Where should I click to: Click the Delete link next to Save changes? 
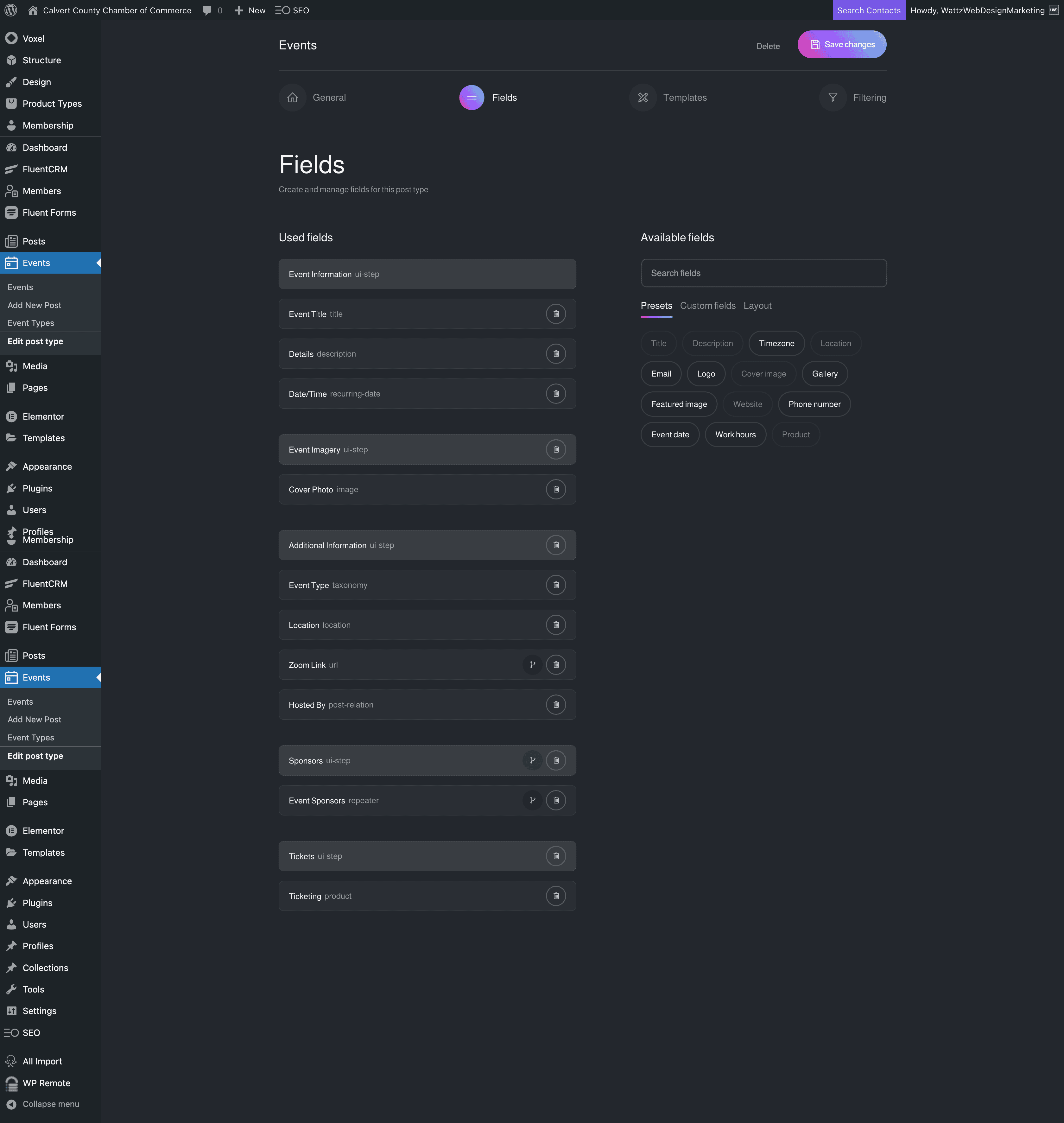coord(767,46)
